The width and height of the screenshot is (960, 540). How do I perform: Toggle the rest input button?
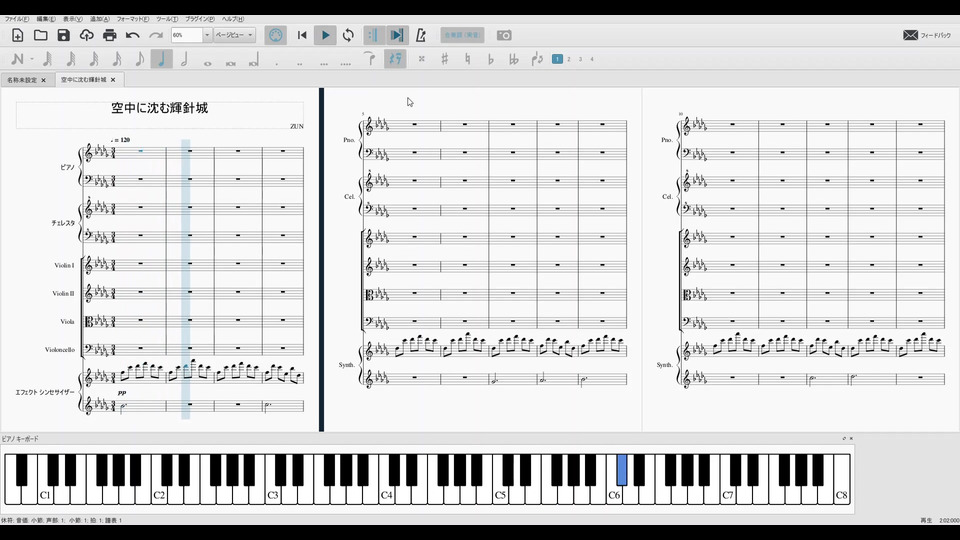tap(395, 59)
